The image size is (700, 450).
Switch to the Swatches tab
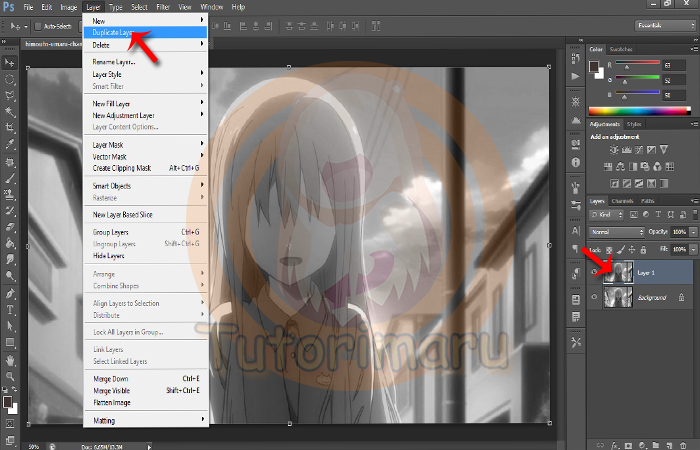pyautogui.click(x=621, y=49)
